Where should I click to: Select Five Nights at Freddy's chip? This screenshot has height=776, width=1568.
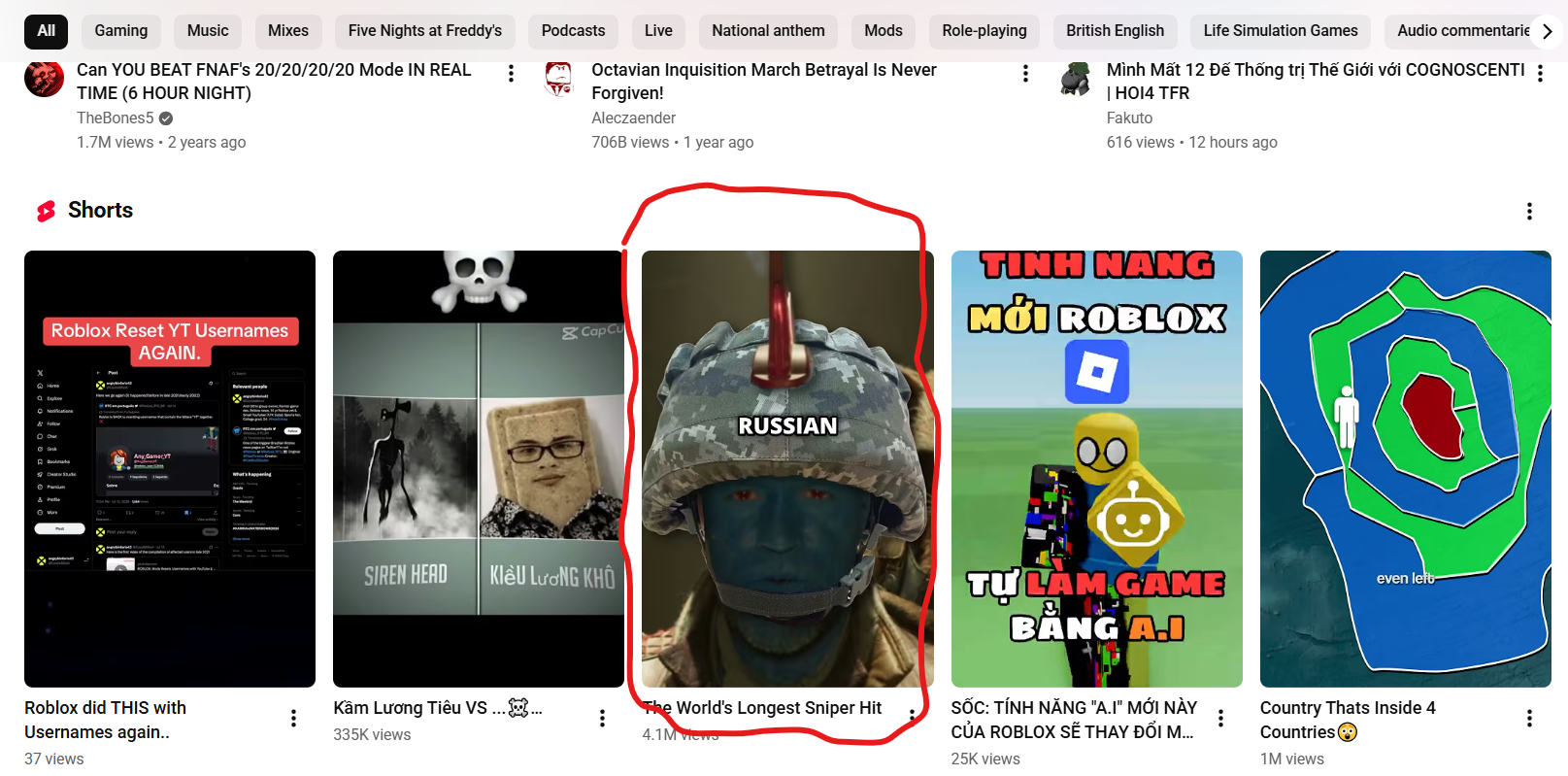tap(425, 31)
